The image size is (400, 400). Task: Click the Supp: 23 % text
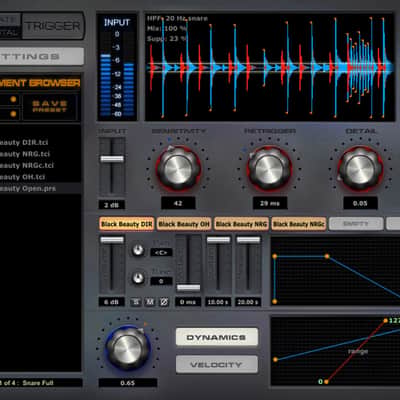167,39
